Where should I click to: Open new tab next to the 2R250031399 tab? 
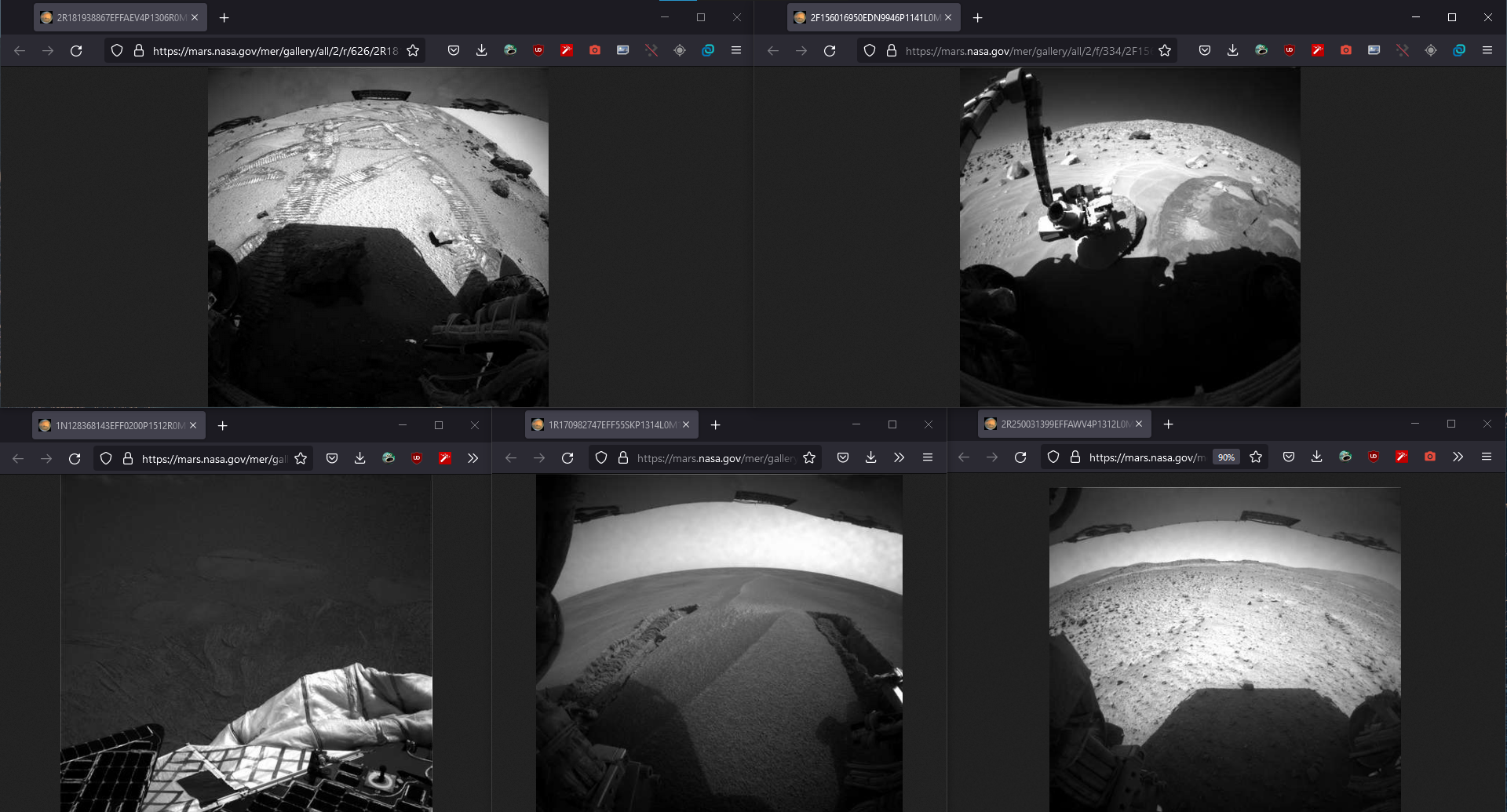[1168, 424]
